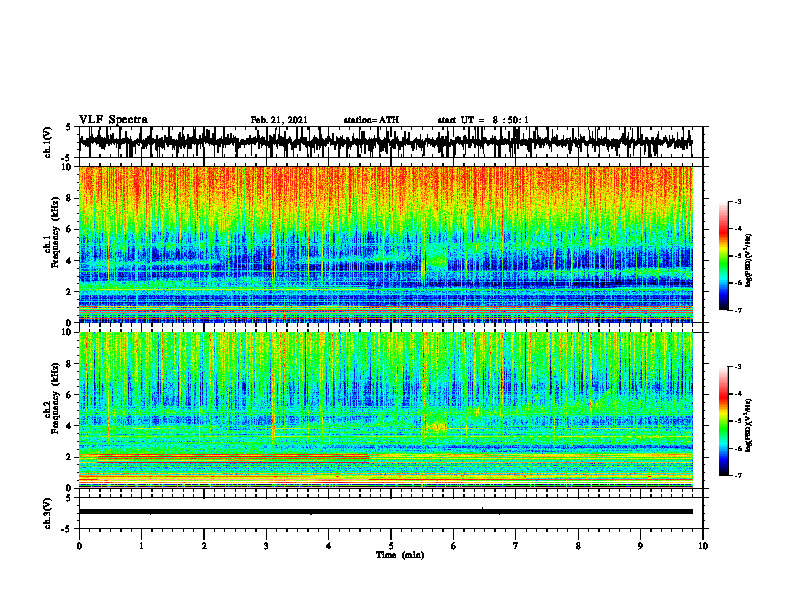Click inside the ch.2 spectrogram panel
The image size is (792, 612).
tap(385, 410)
